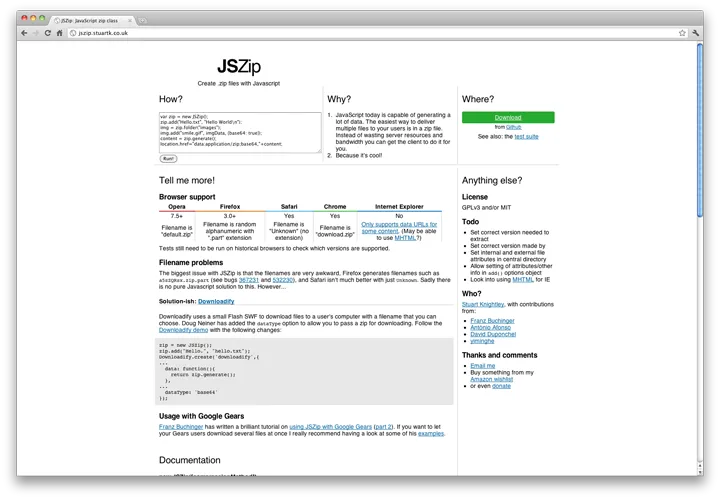This screenshot has width=720, height=499.
Task: Reload the page with the refresh icon
Action: (48, 33)
